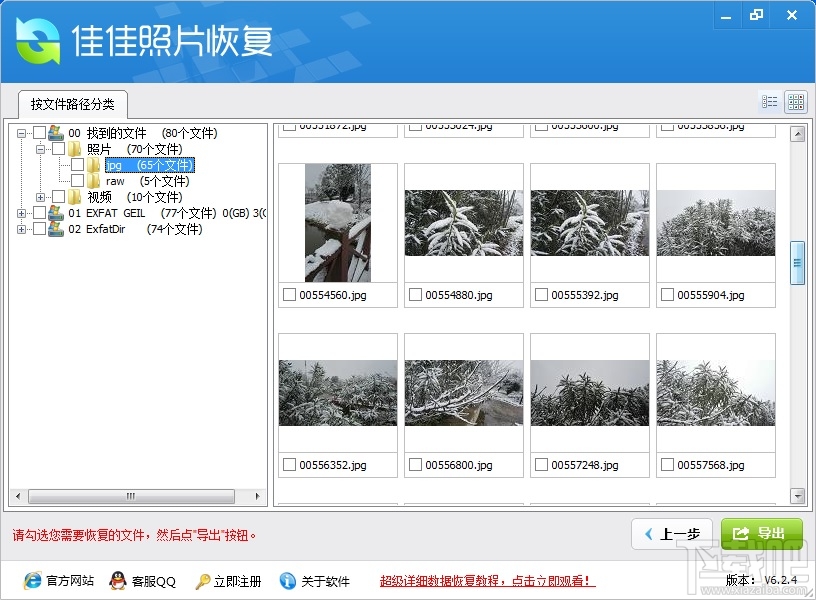The width and height of the screenshot is (816, 600).
Task: Open the 超级详细数据恢复教程 tutorial link
Action: pyautogui.click(x=488, y=581)
